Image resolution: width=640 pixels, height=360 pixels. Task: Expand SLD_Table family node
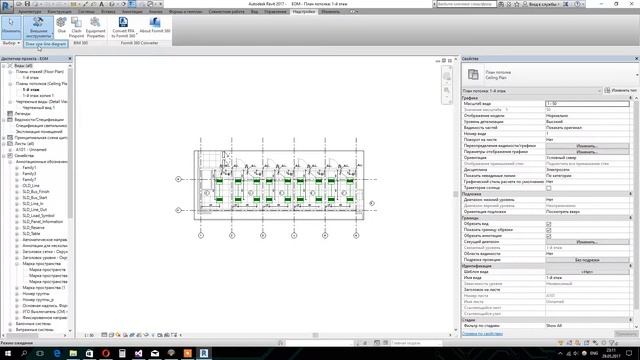tap(17, 233)
